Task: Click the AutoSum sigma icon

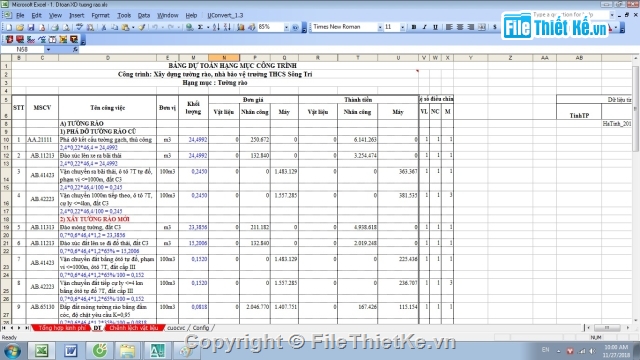Action: point(200,27)
